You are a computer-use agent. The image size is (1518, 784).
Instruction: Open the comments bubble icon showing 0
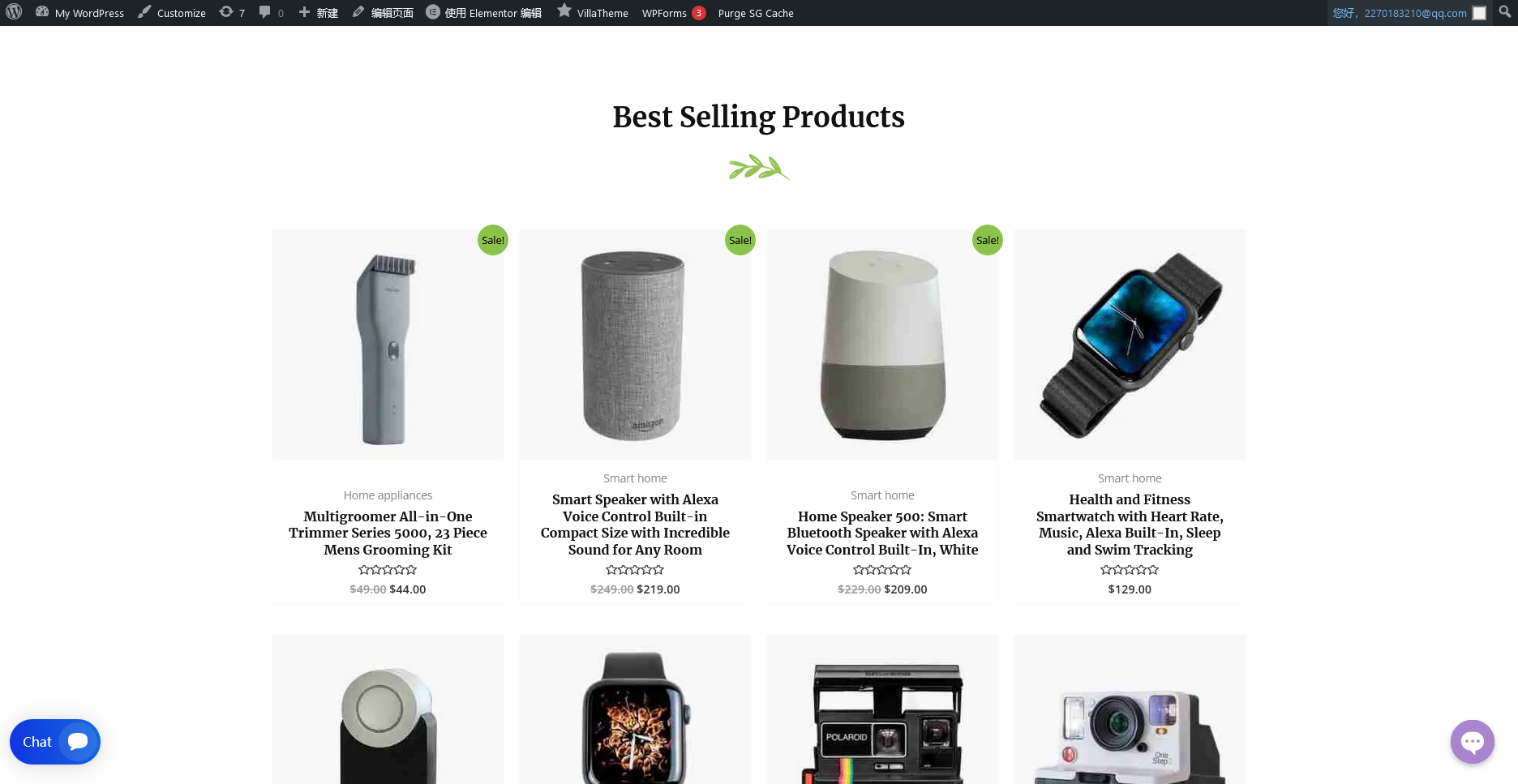pos(271,12)
